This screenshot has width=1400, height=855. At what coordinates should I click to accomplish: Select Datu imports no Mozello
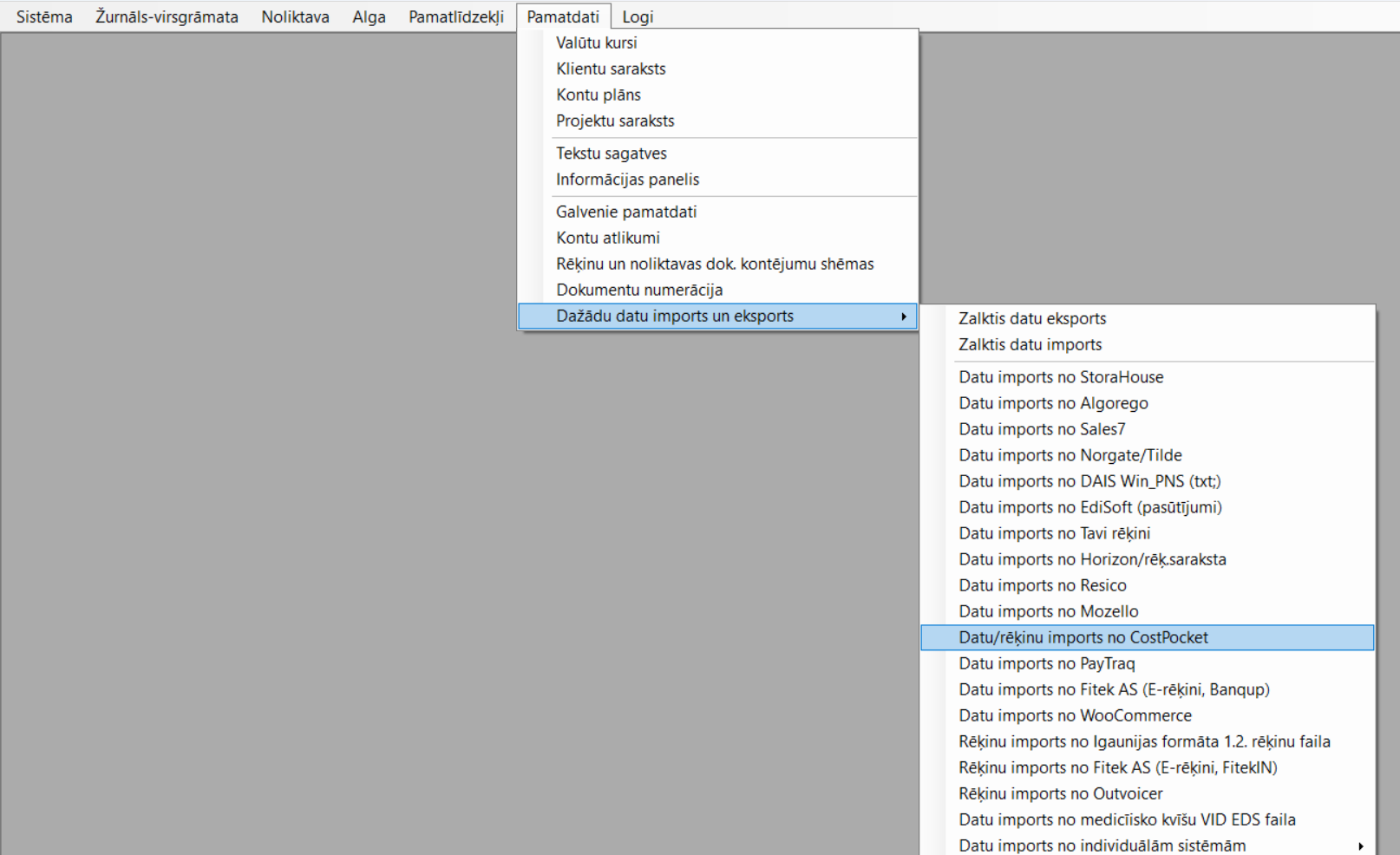click(1148, 611)
